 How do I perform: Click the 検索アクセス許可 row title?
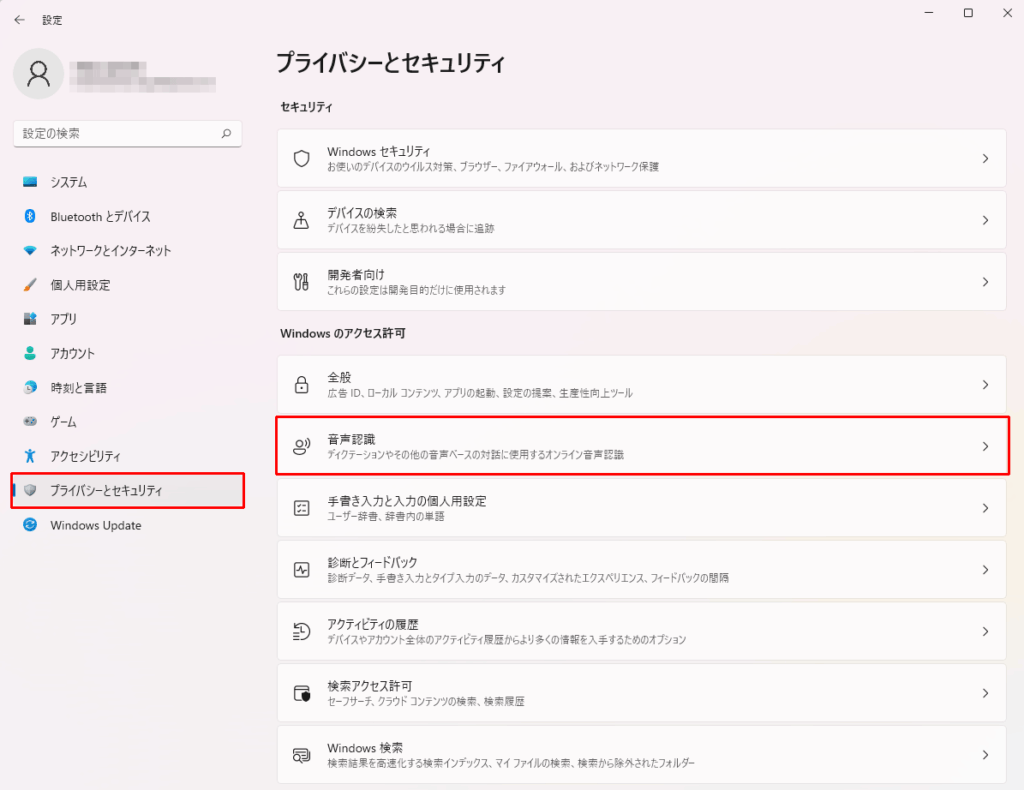370,686
